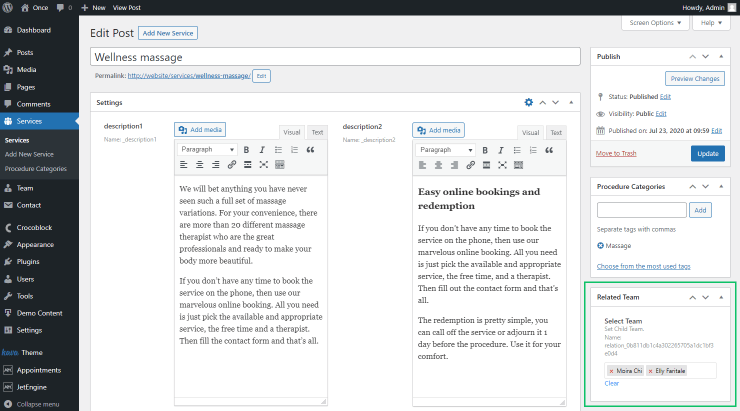Remove Moira Chi from Select Team
The width and height of the screenshot is (740, 411).
click(x=612, y=371)
